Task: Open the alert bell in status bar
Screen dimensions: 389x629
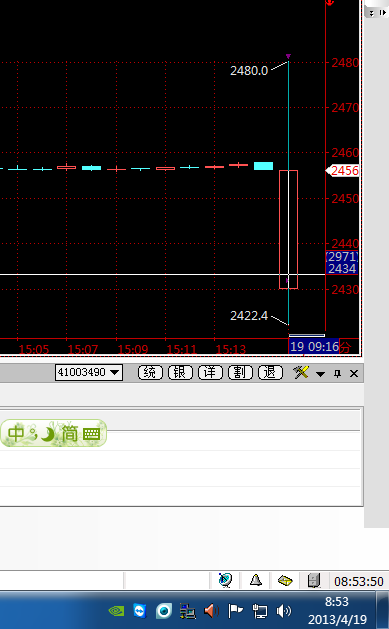Action: [x=256, y=580]
